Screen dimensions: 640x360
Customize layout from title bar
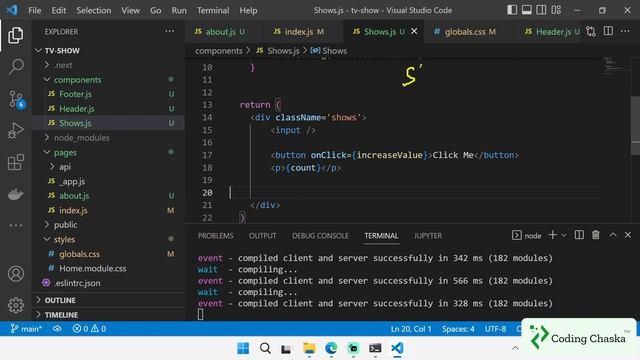click(556, 10)
